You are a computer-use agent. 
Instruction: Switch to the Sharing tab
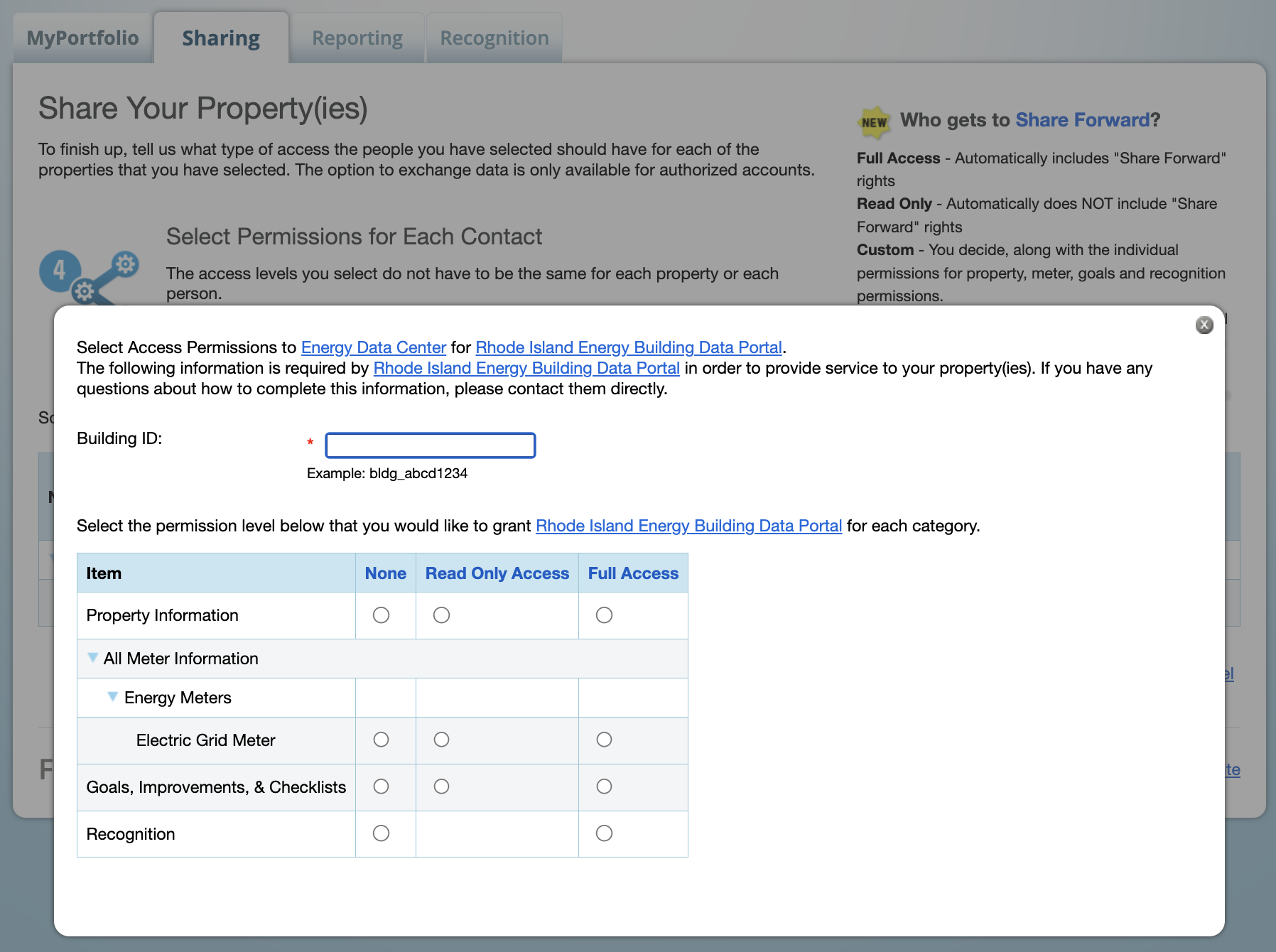click(x=221, y=38)
